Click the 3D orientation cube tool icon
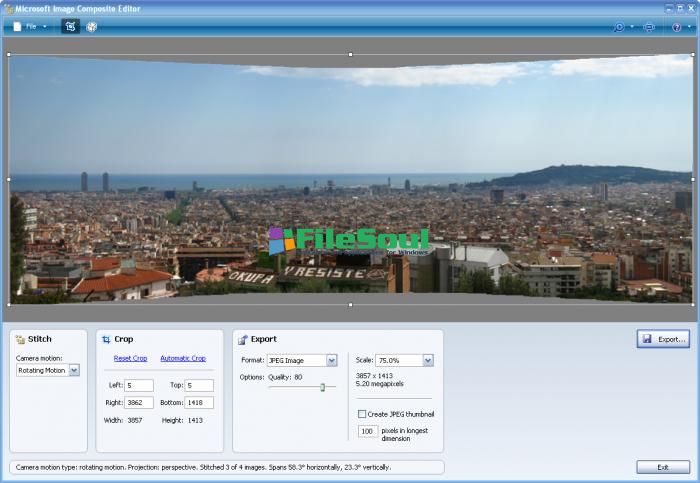This screenshot has width=700, height=483. click(92, 26)
